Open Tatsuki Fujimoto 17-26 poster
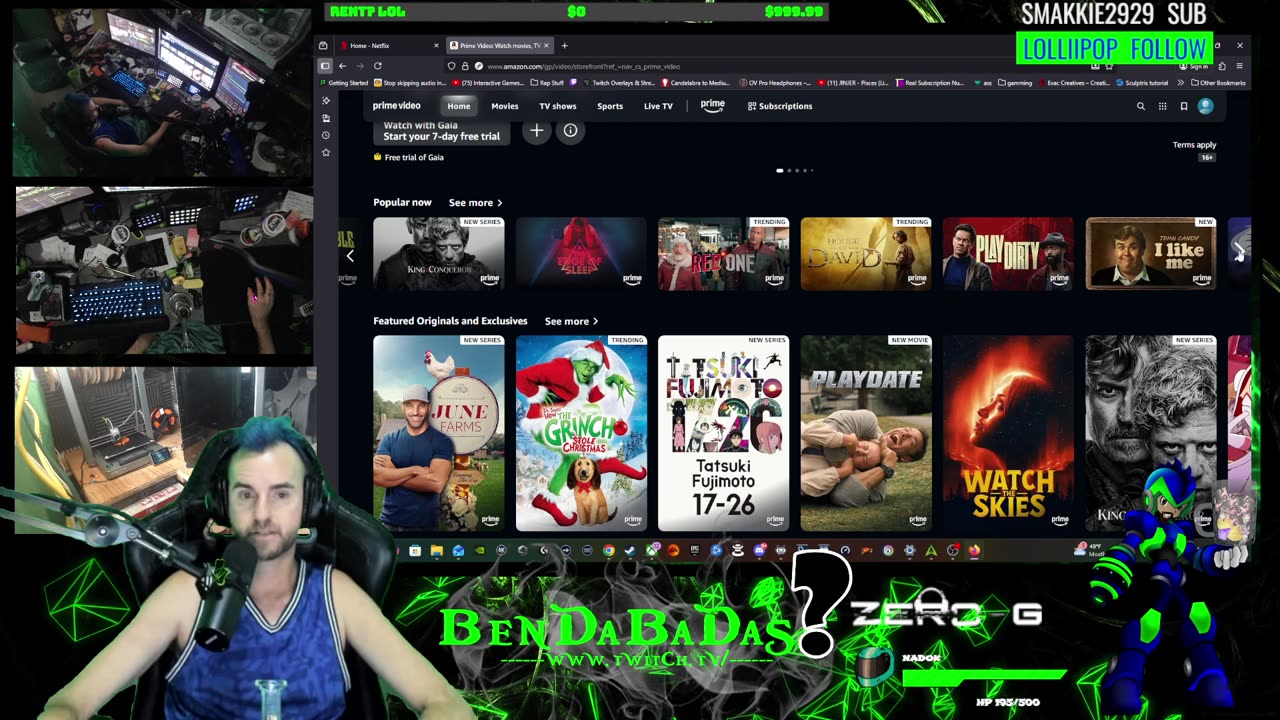 point(723,433)
